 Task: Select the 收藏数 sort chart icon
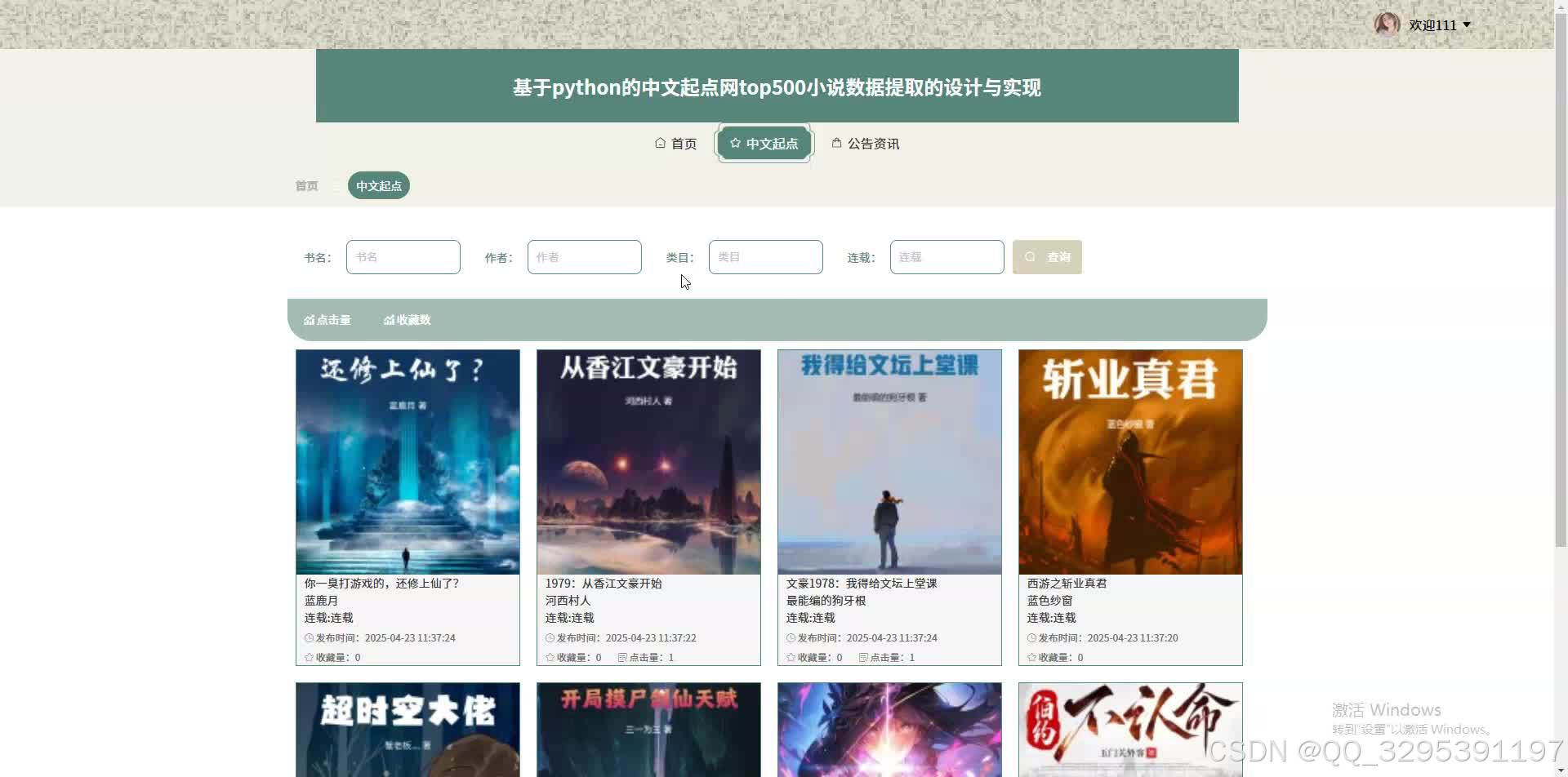[x=388, y=320]
